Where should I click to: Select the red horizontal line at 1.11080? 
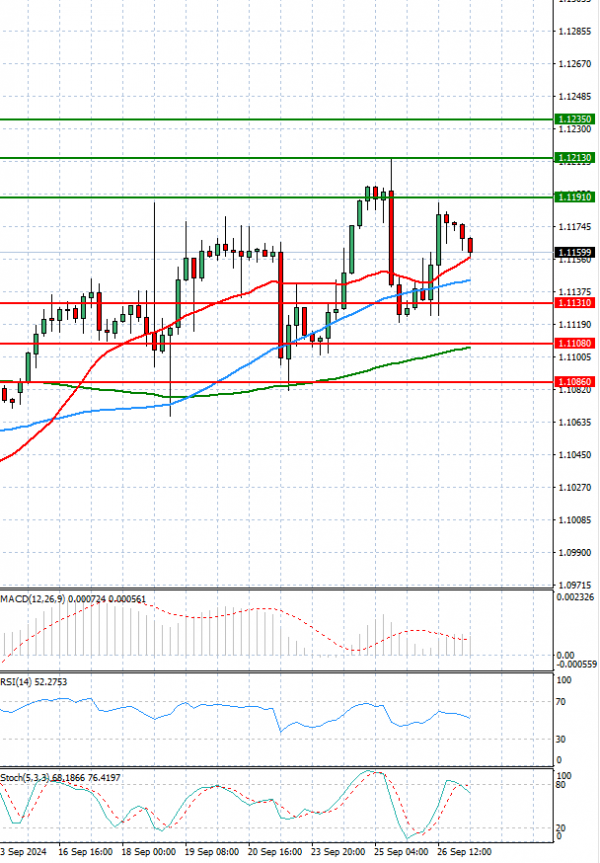pos(275,343)
